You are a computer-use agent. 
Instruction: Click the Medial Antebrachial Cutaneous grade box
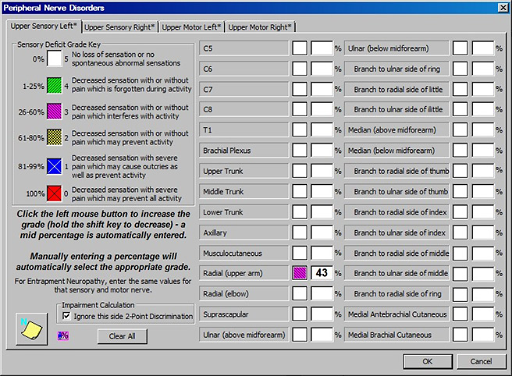[x=460, y=314]
